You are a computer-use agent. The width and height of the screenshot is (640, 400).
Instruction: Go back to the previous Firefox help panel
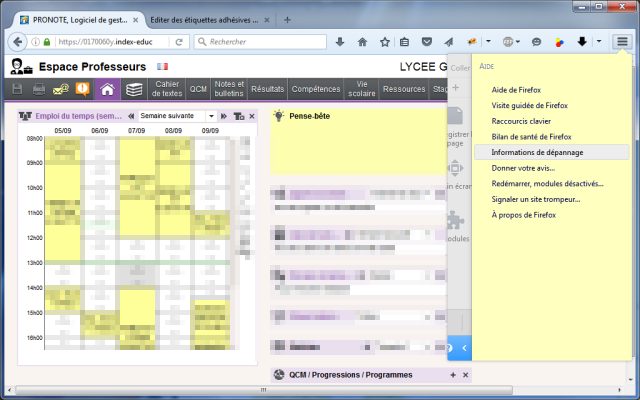point(463,347)
